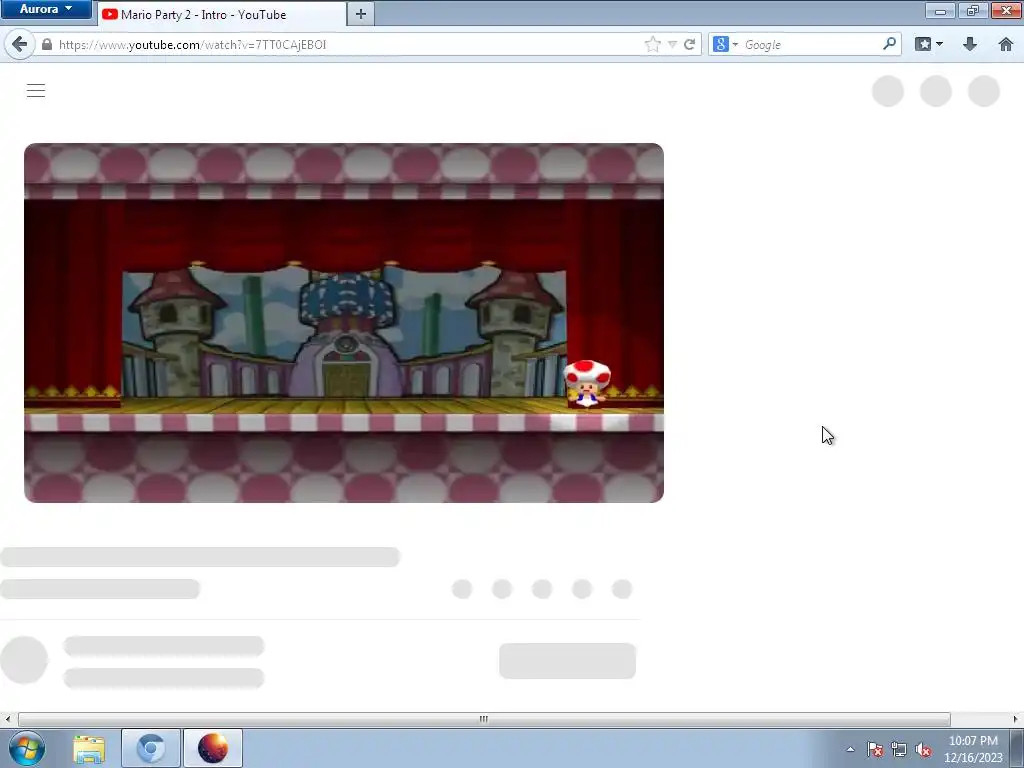Screen dimensions: 1024x768
Task: Click the Mario Party 2 video player
Action: tap(344, 323)
